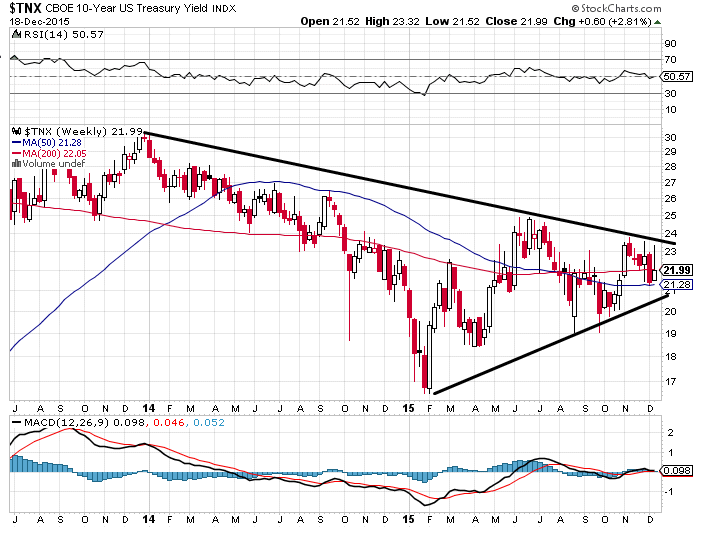Click the boxed 21.28 moving average tag
The image size is (727, 535).
click(x=677, y=284)
